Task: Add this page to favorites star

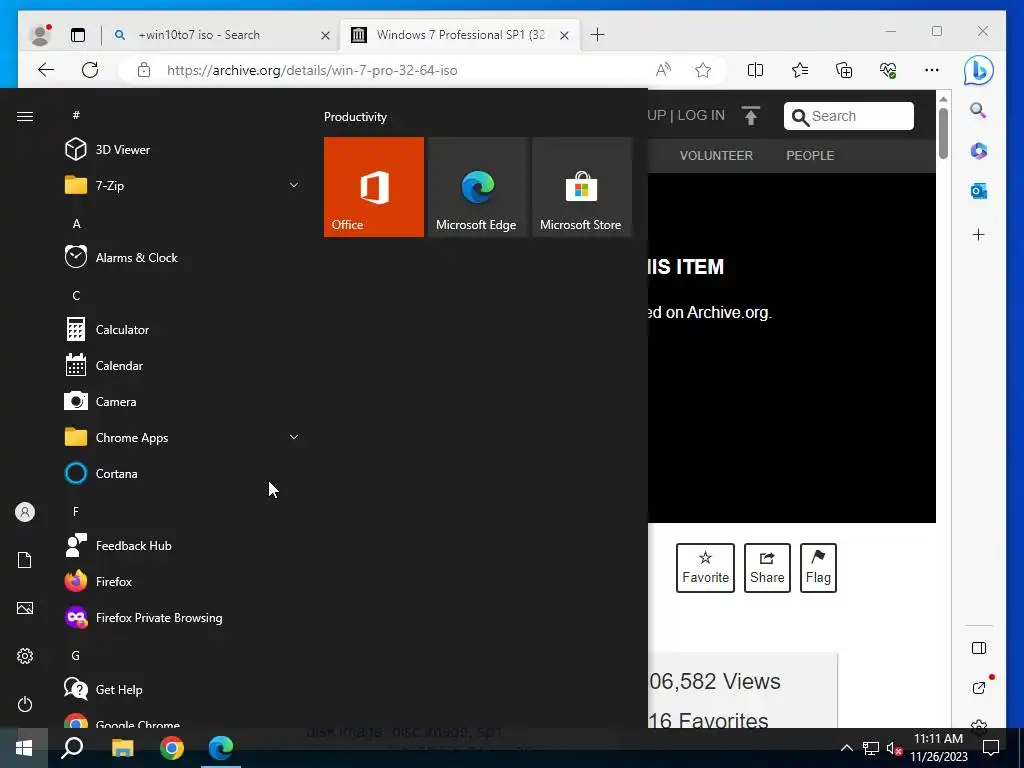Action: click(703, 70)
